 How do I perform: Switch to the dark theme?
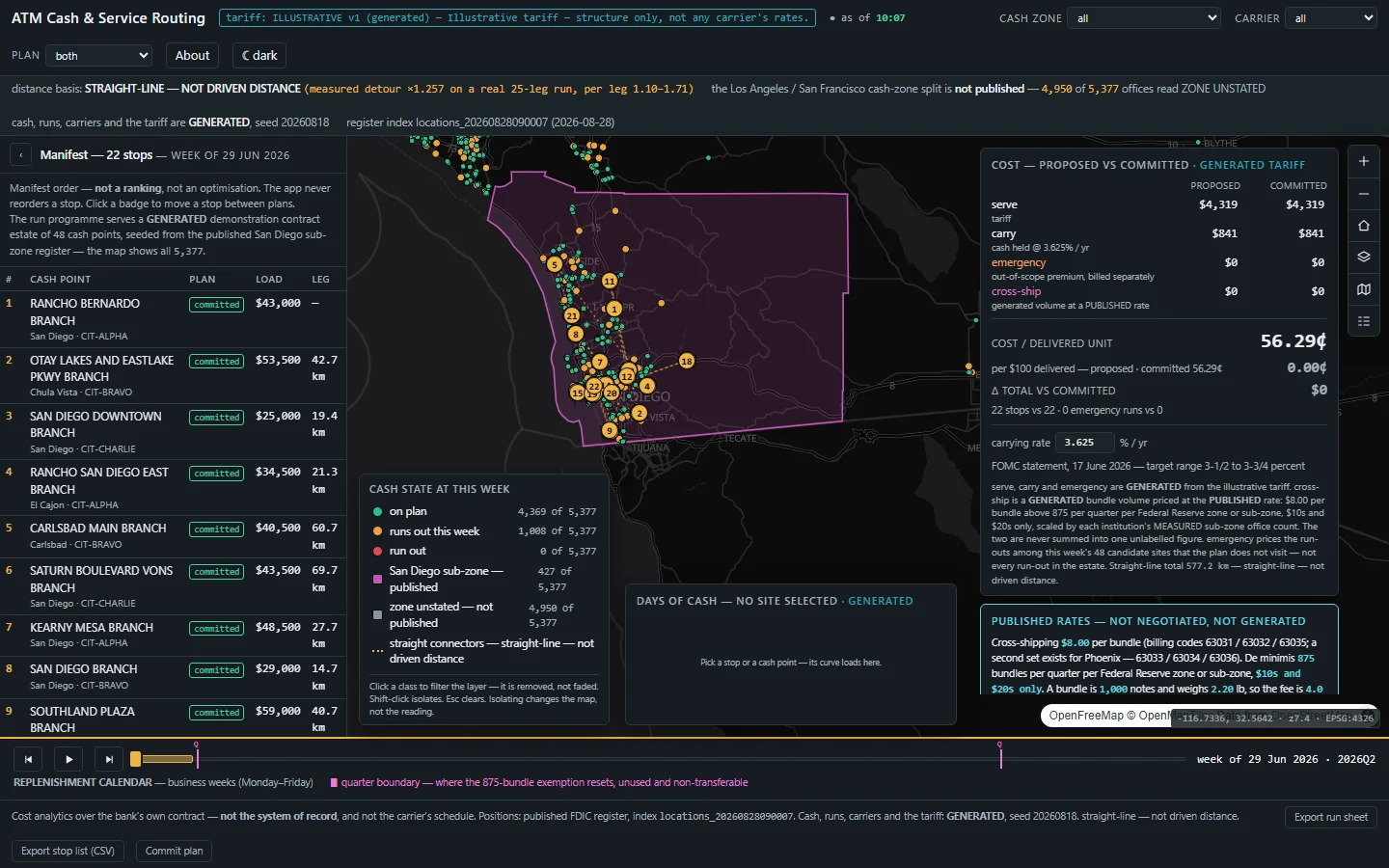pyautogui.click(x=259, y=56)
